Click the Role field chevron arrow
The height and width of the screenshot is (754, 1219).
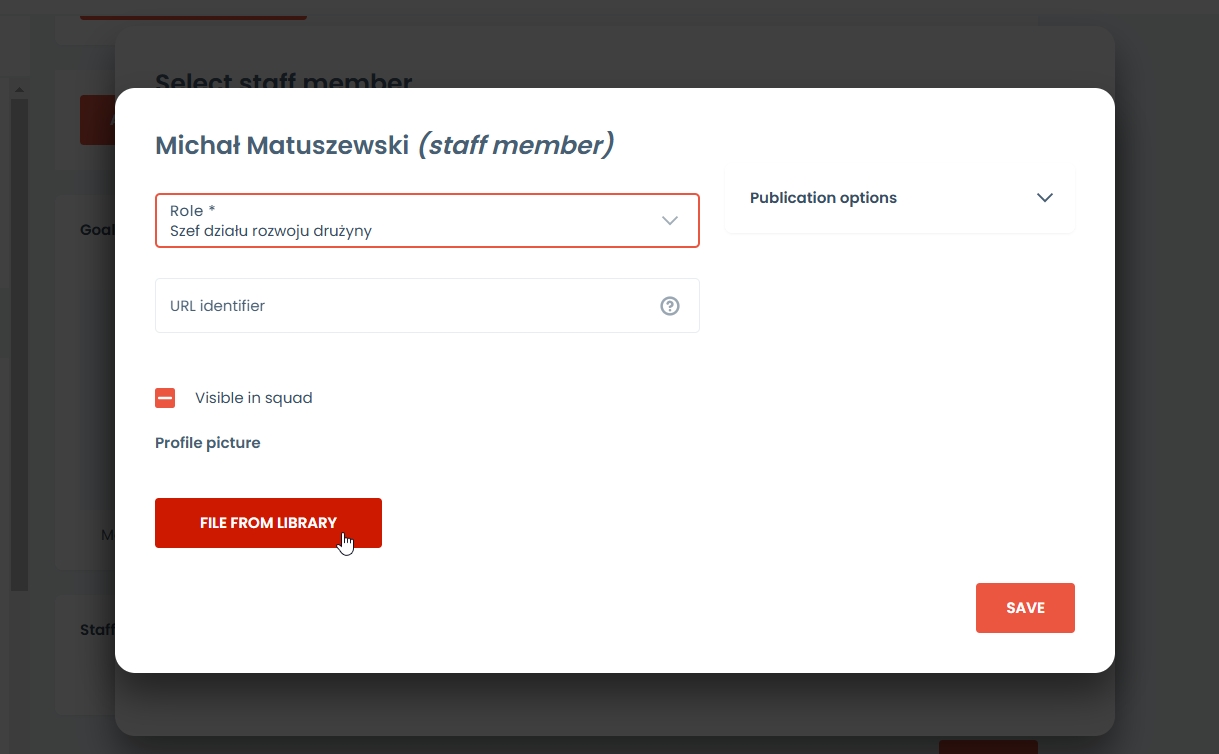click(x=670, y=220)
